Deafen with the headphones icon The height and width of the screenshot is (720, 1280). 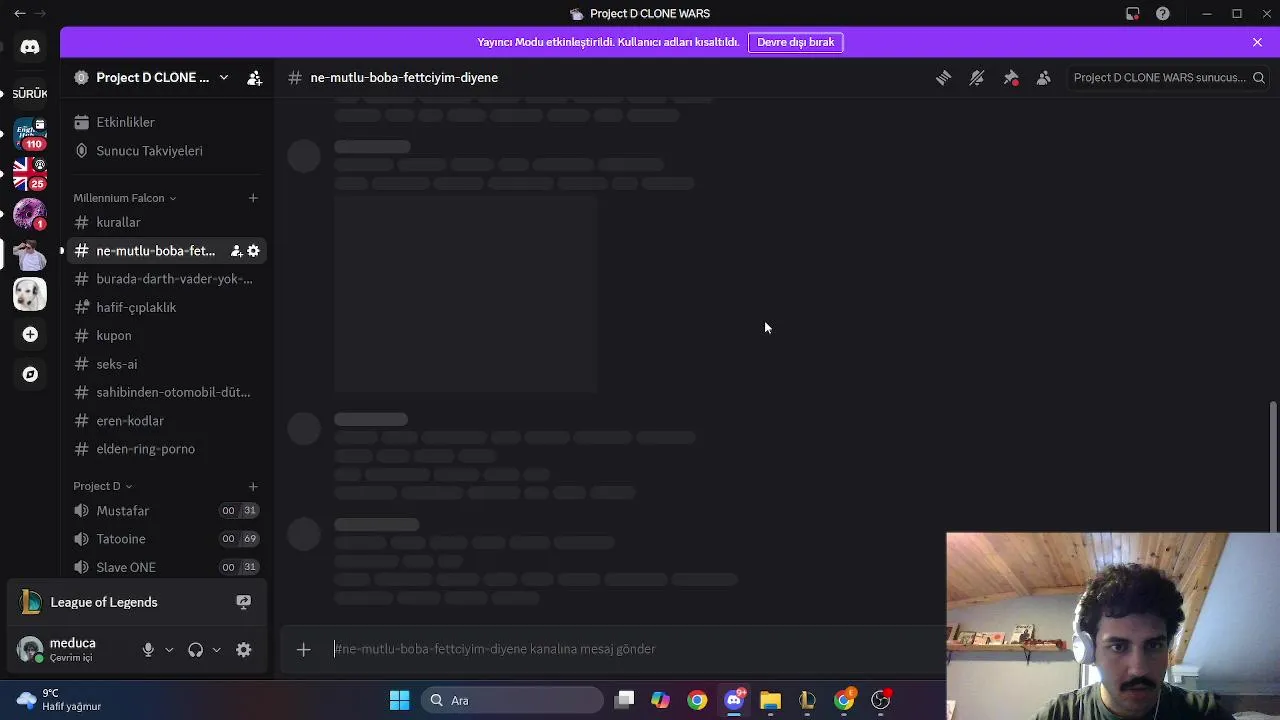tap(195, 650)
